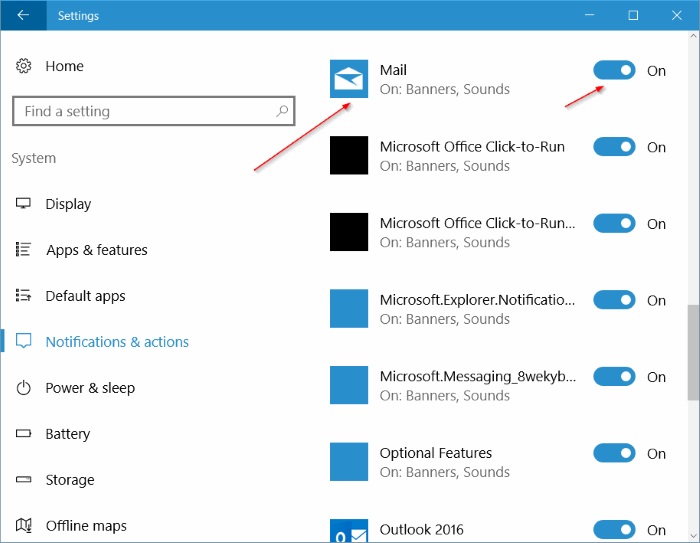Click the vertical scrollbar thumb
The height and width of the screenshot is (543, 700).
[693, 352]
